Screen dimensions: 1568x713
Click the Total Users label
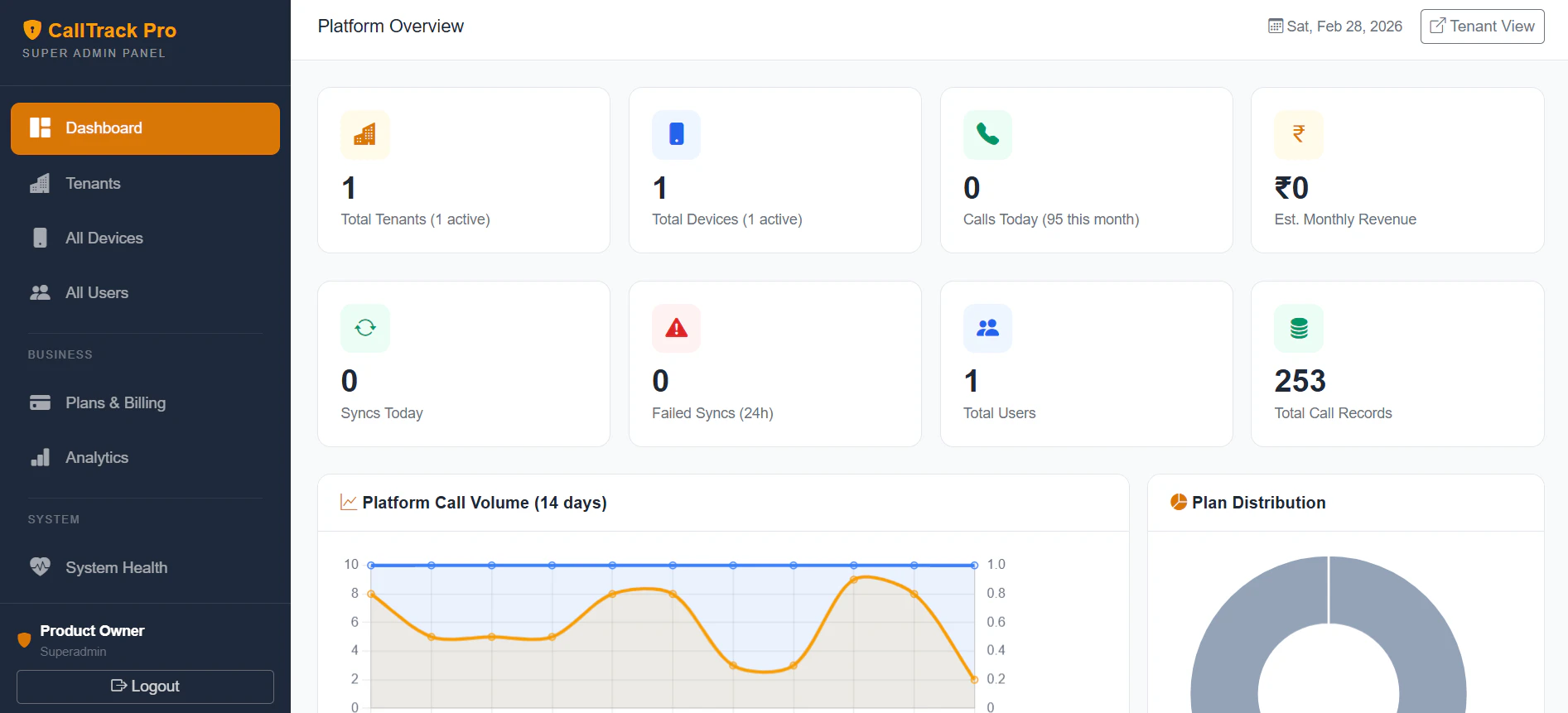coord(999,413)
